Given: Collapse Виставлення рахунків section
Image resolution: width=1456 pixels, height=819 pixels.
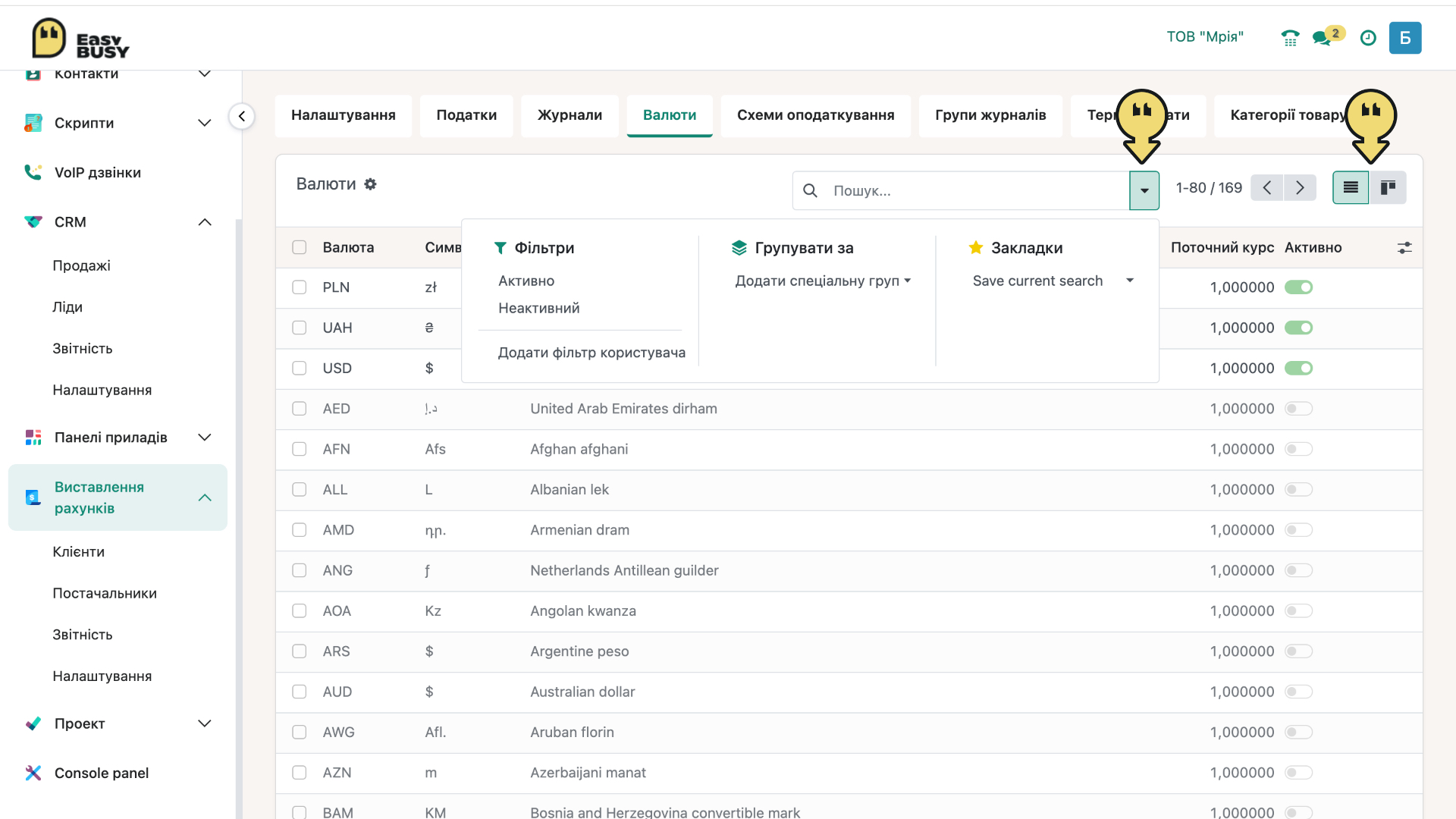Looking at the screenshot, I should 204,497.
